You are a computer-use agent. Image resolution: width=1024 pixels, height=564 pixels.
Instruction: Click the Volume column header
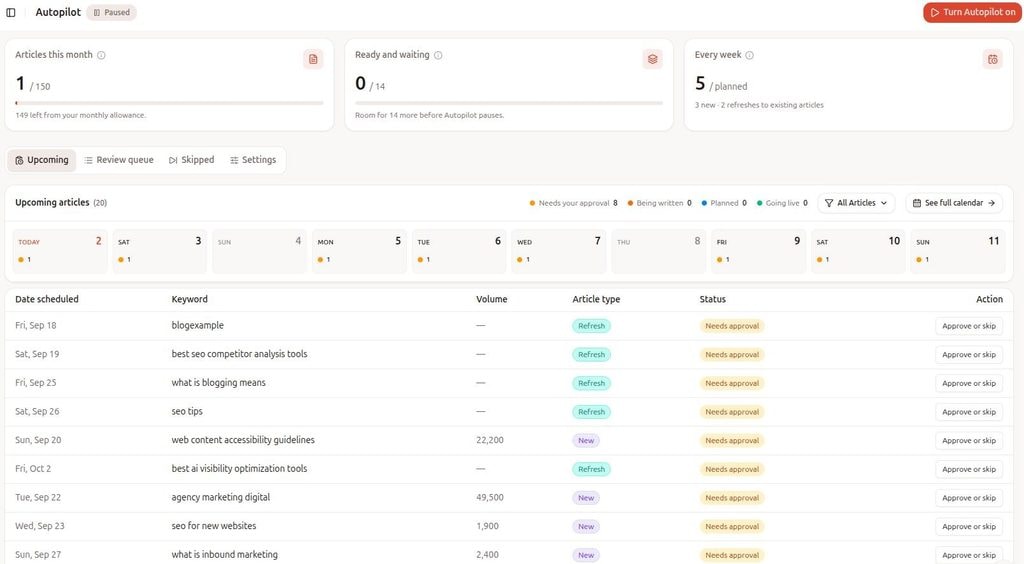pyautogui.click(x=492, y=299)
